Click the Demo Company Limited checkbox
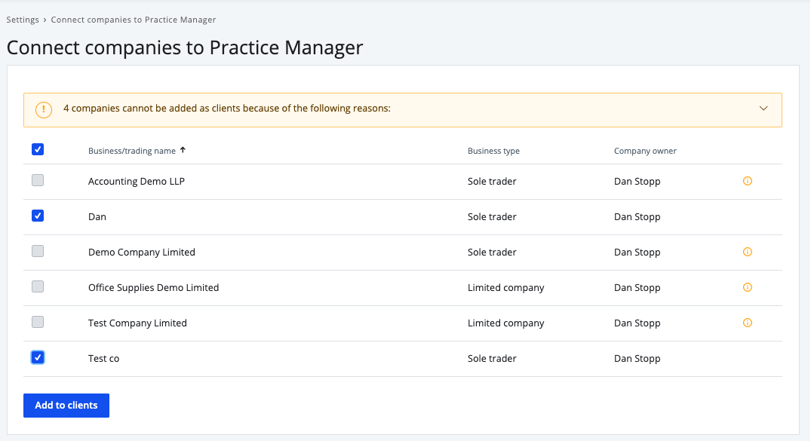Screen dimensions: 810x441 (38, 251)
